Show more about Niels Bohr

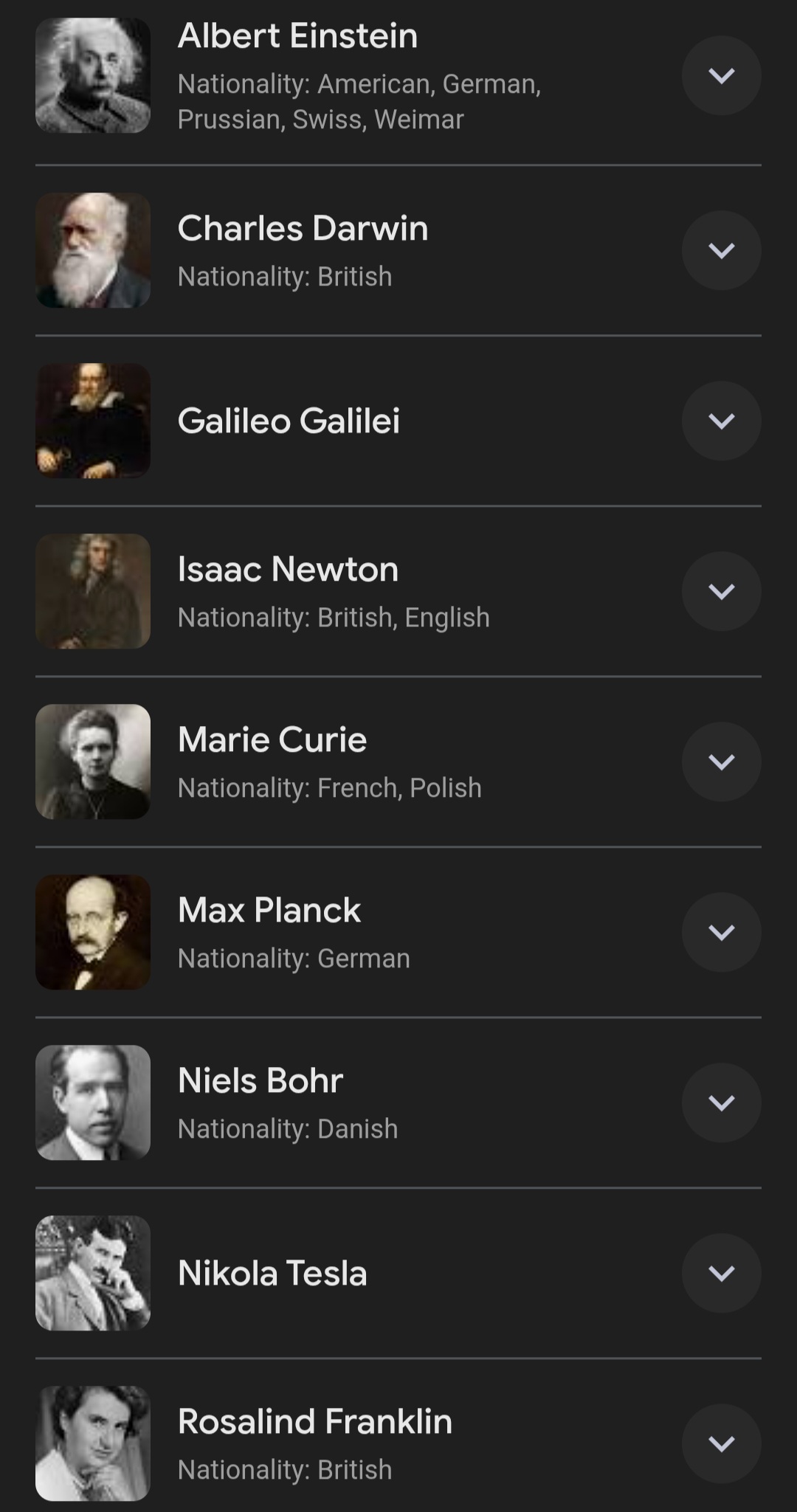point(721,1102)
